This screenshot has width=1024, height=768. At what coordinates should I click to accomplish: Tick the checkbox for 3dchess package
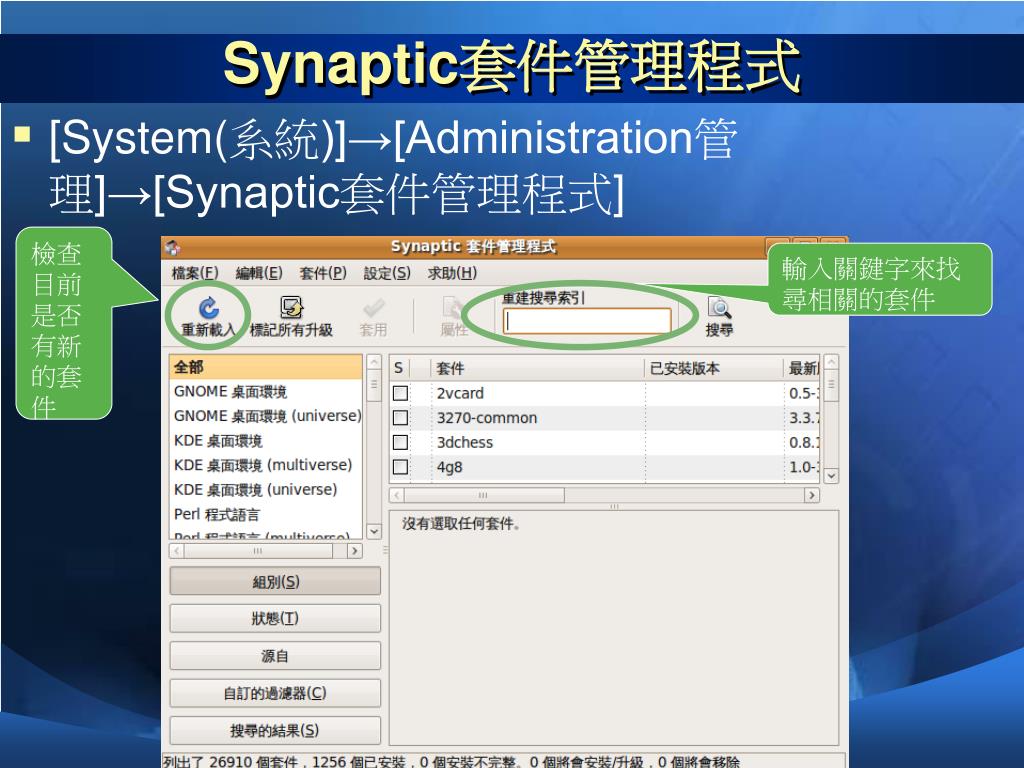point(400,443)
